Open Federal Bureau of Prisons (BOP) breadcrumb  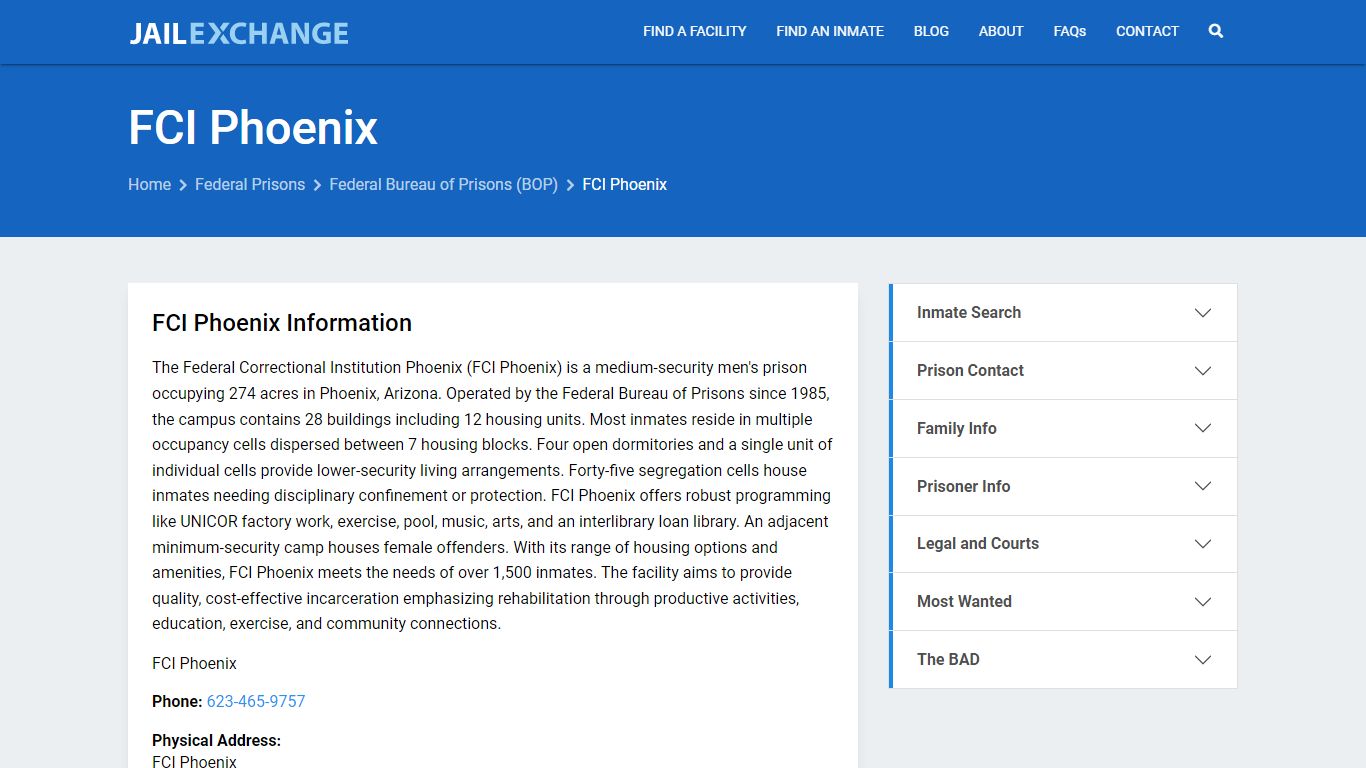[444, 184]
